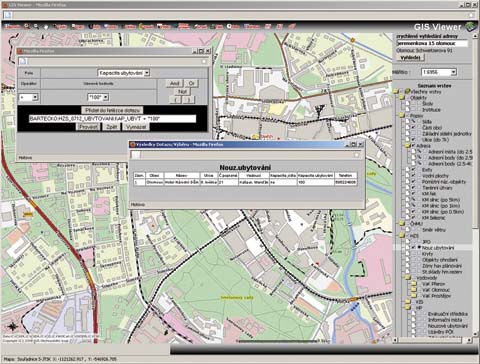The width and height of the screenshot is (480, 364).
Task: Toggle visibility of Nouz. ubytování layer
Action: coord(414,248)
